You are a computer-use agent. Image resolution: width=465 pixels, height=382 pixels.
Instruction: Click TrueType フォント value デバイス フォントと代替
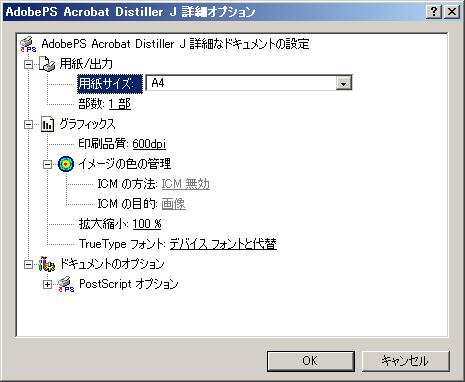(223, 244)
